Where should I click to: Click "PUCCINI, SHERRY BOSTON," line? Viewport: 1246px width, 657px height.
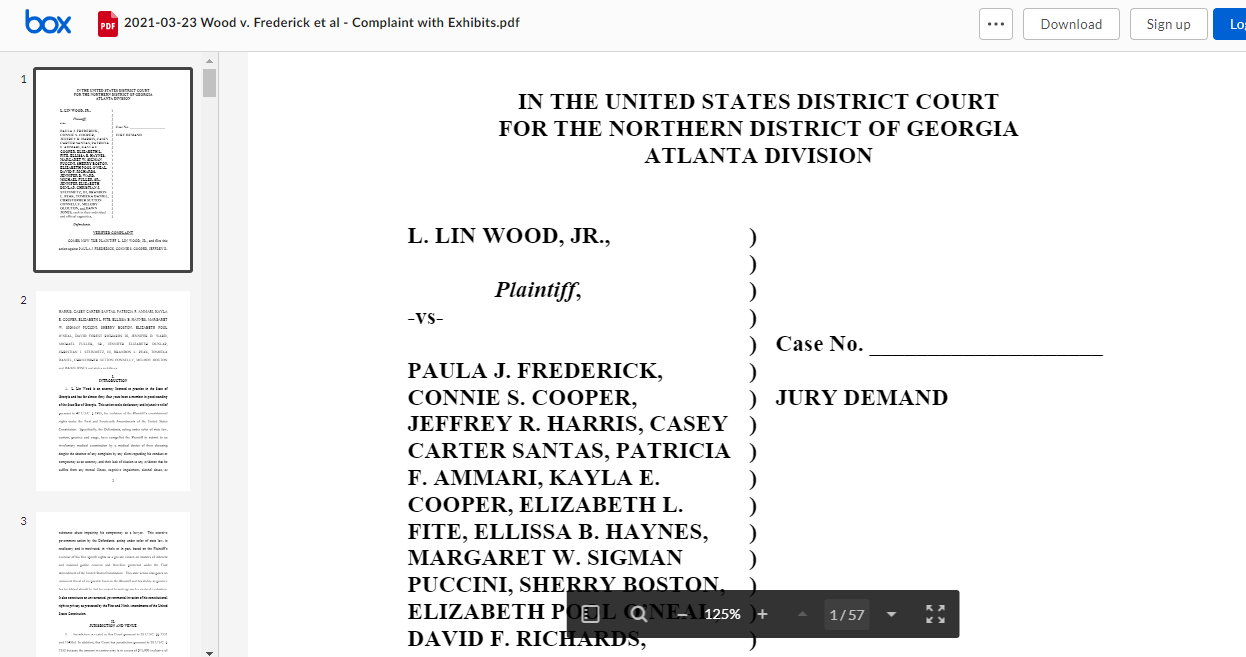566,585
